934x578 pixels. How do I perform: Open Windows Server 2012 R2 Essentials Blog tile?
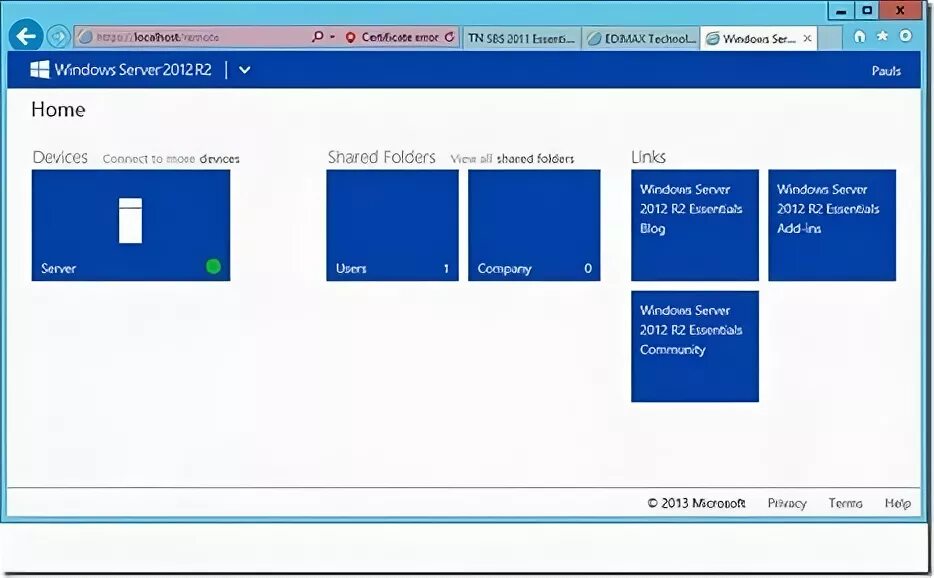[695, 225]
